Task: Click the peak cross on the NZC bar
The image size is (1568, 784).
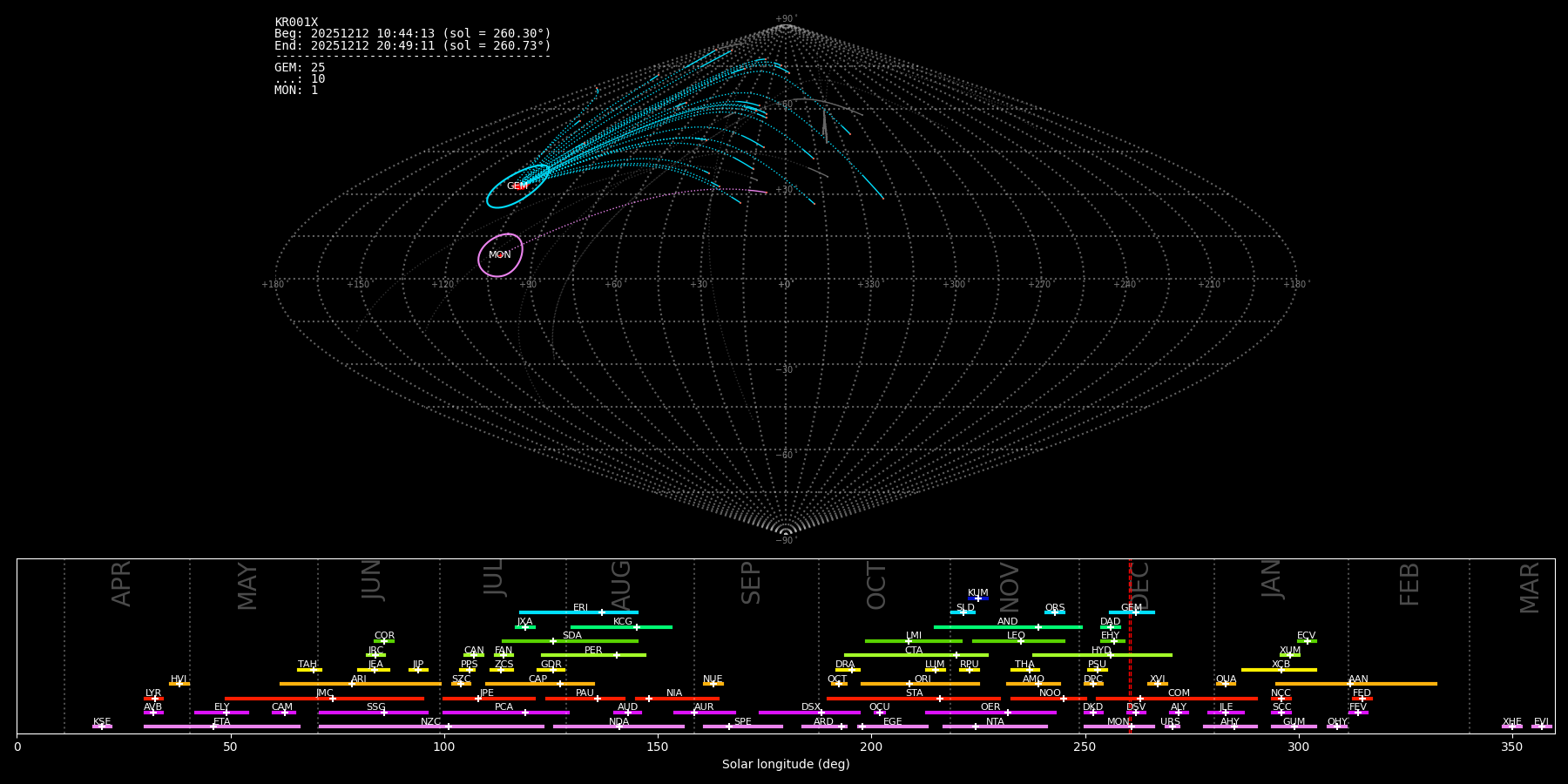Action: (449, 727)
